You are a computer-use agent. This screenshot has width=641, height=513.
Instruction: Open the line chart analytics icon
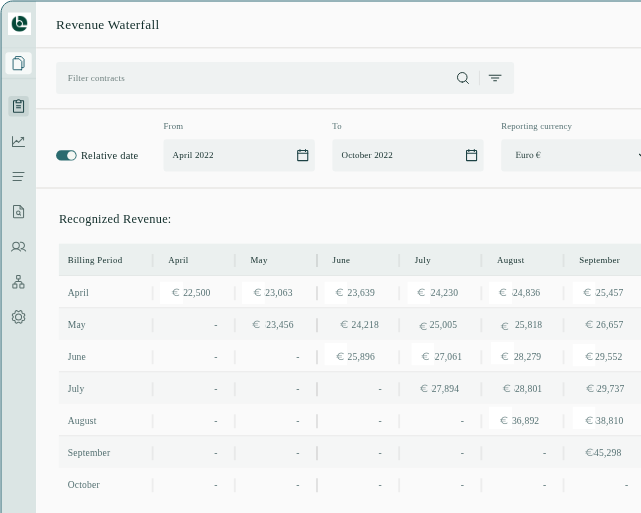18,141
